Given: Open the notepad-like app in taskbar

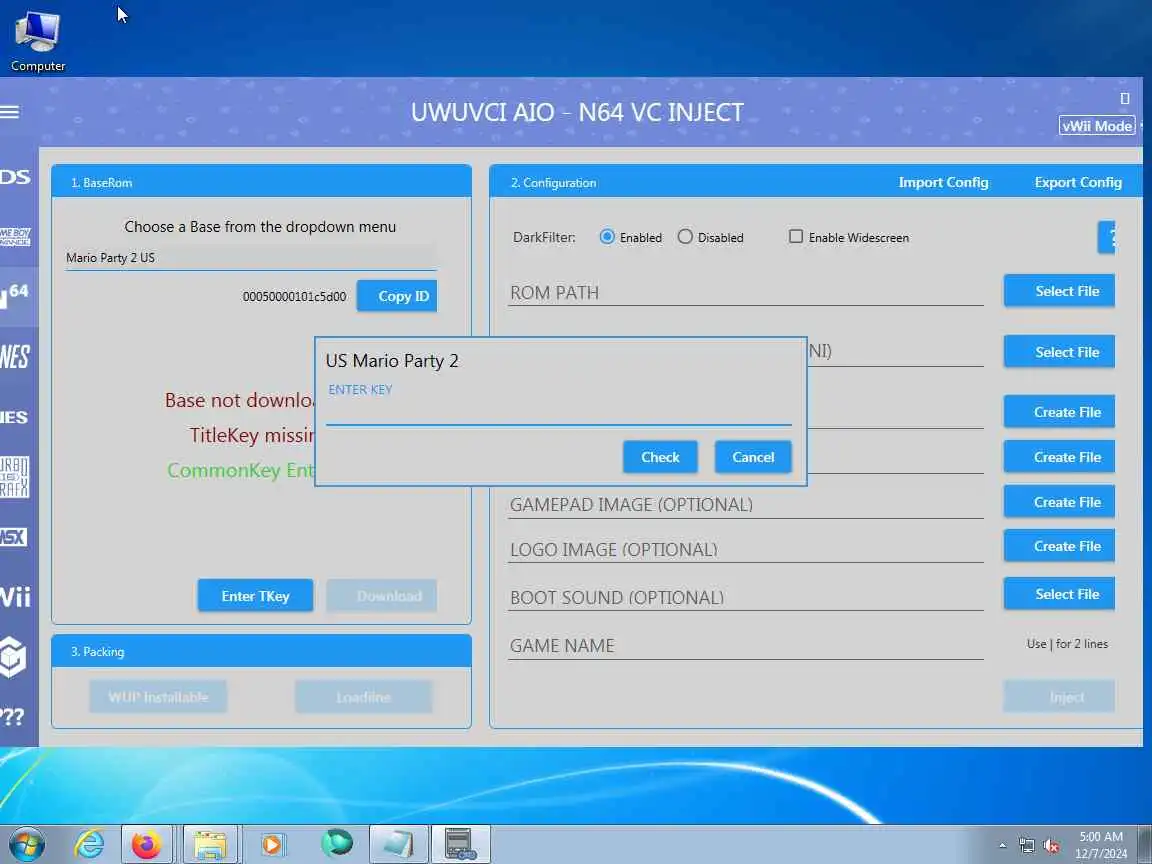Looking at the screenshot, I should coord(398,845).
